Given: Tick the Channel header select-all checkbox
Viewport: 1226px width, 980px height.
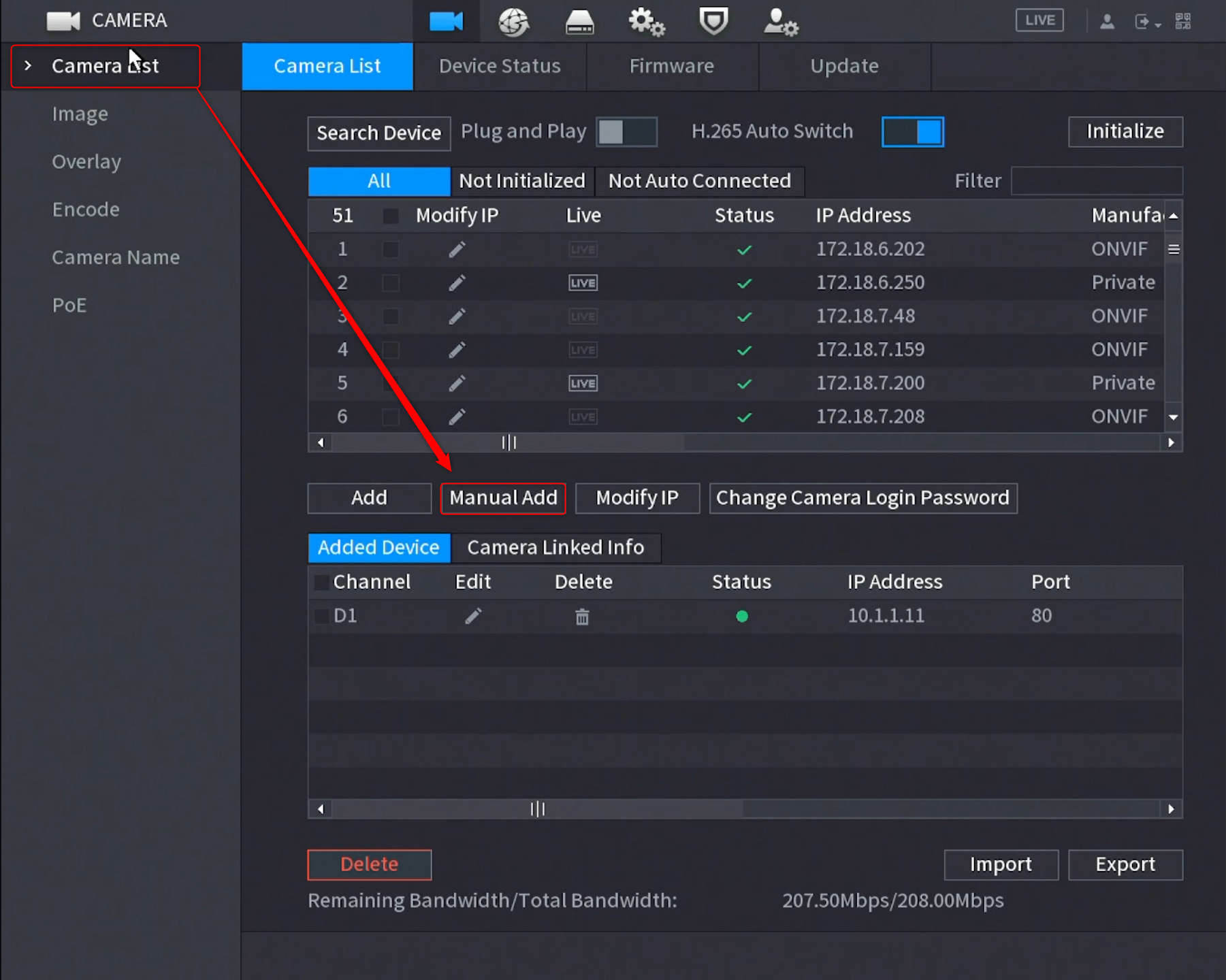Looking at the screenshot, I should click(x=321, y=583).
